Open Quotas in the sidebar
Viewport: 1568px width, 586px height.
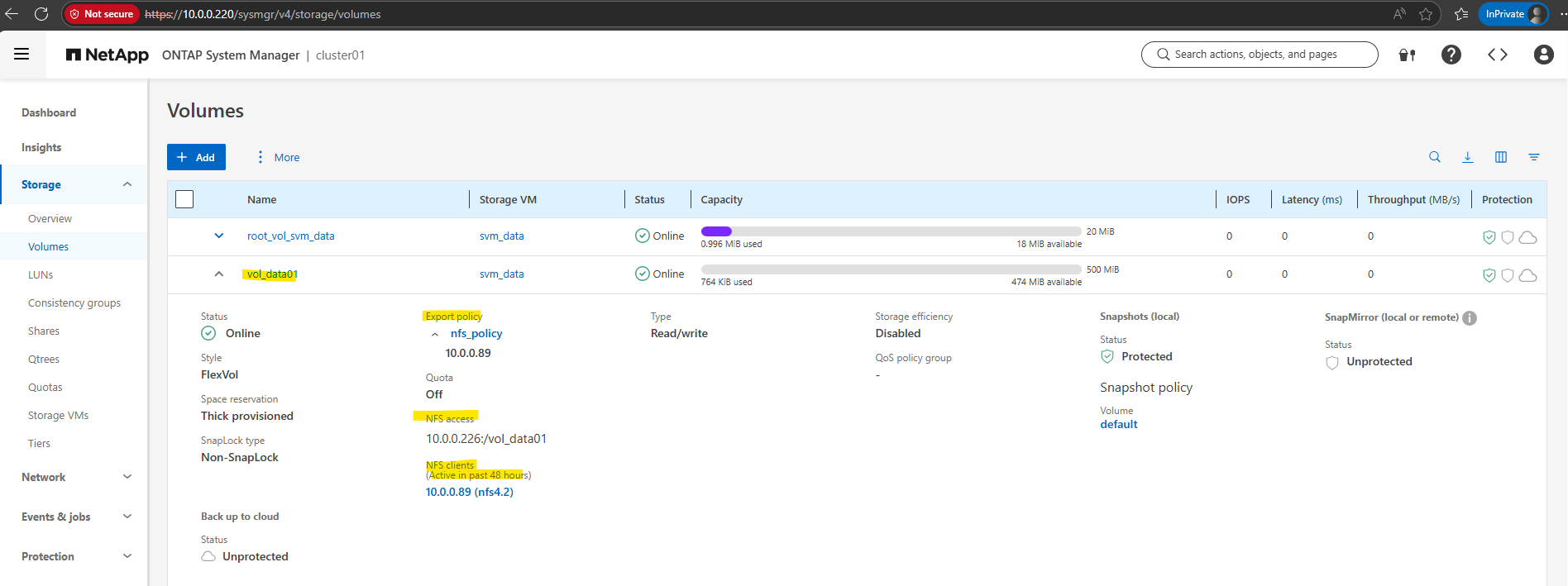[45, 387]
